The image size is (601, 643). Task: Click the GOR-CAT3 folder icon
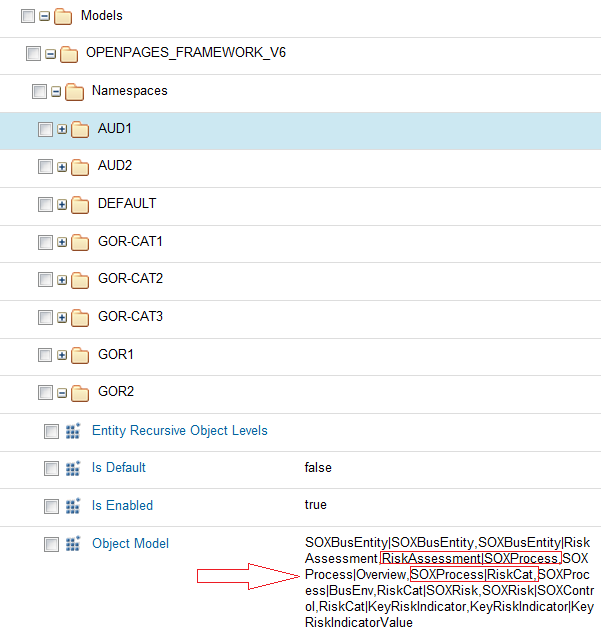point(80,318)
